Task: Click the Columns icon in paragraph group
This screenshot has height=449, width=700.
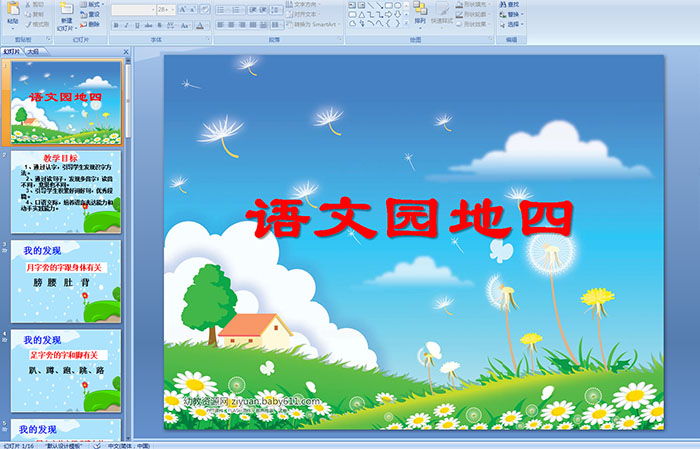Action: [276, 25]
